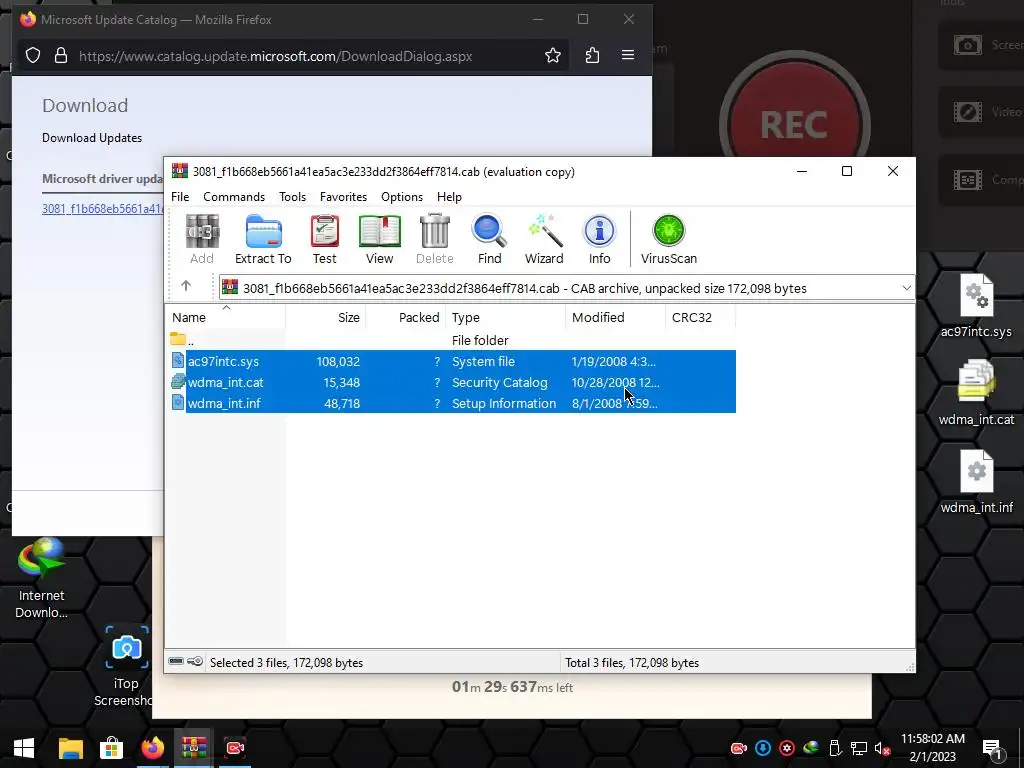Open the File menu
The image size is (1024, 768).
point(180,197)
